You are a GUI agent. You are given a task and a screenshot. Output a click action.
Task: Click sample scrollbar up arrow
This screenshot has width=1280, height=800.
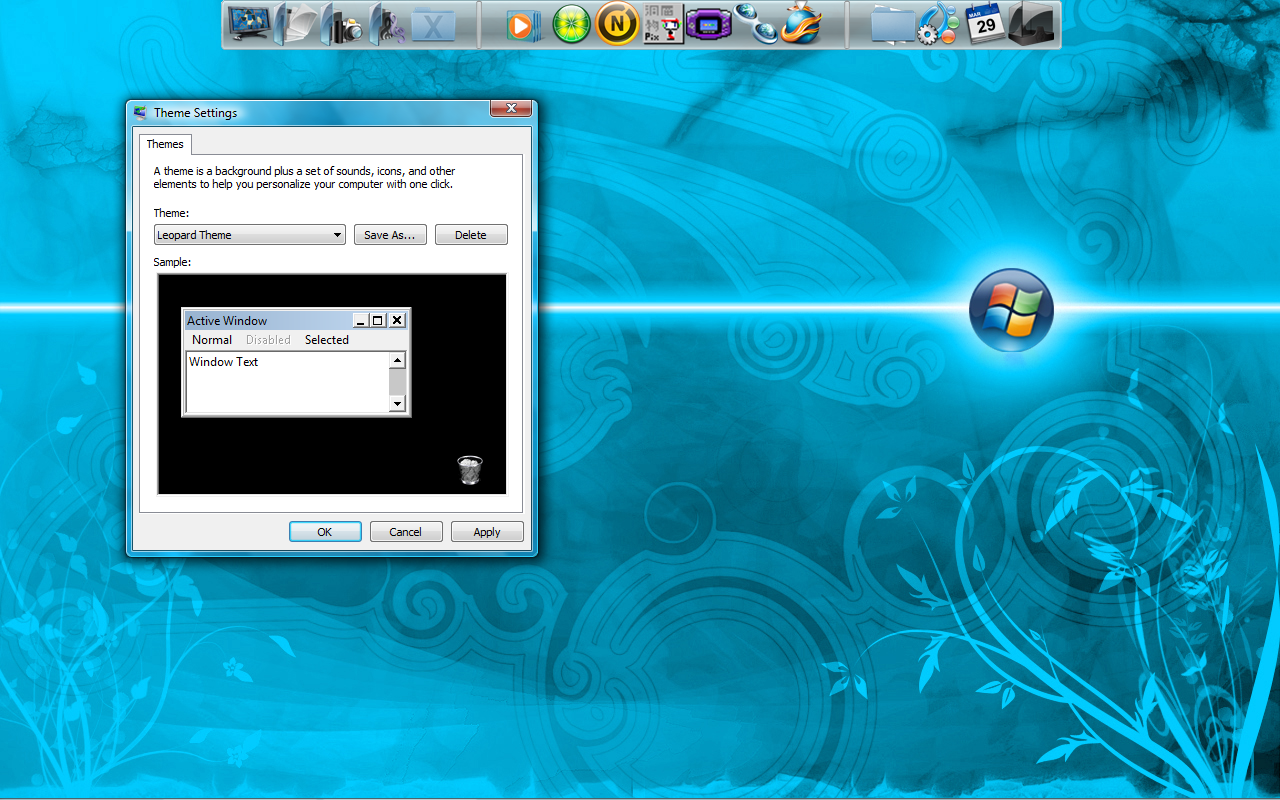point(397,360)
